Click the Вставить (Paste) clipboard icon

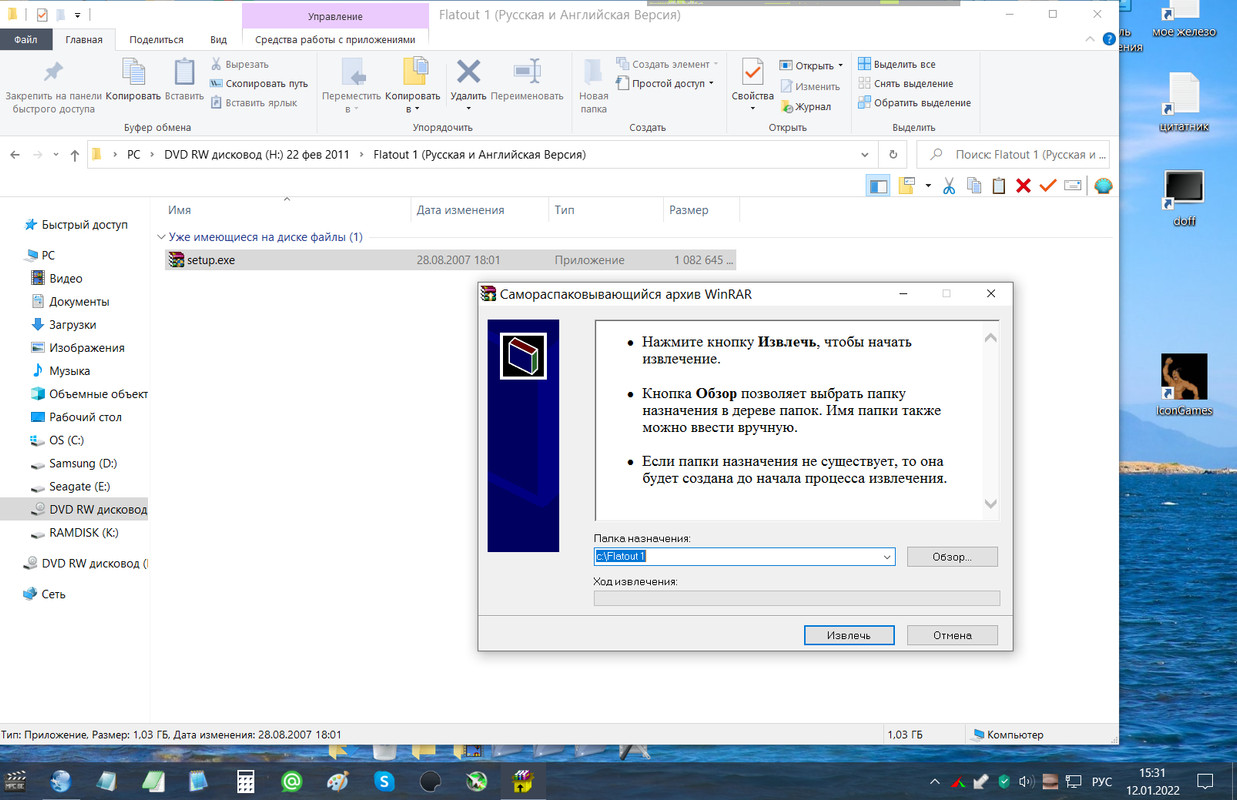click(x=184, y=72)
